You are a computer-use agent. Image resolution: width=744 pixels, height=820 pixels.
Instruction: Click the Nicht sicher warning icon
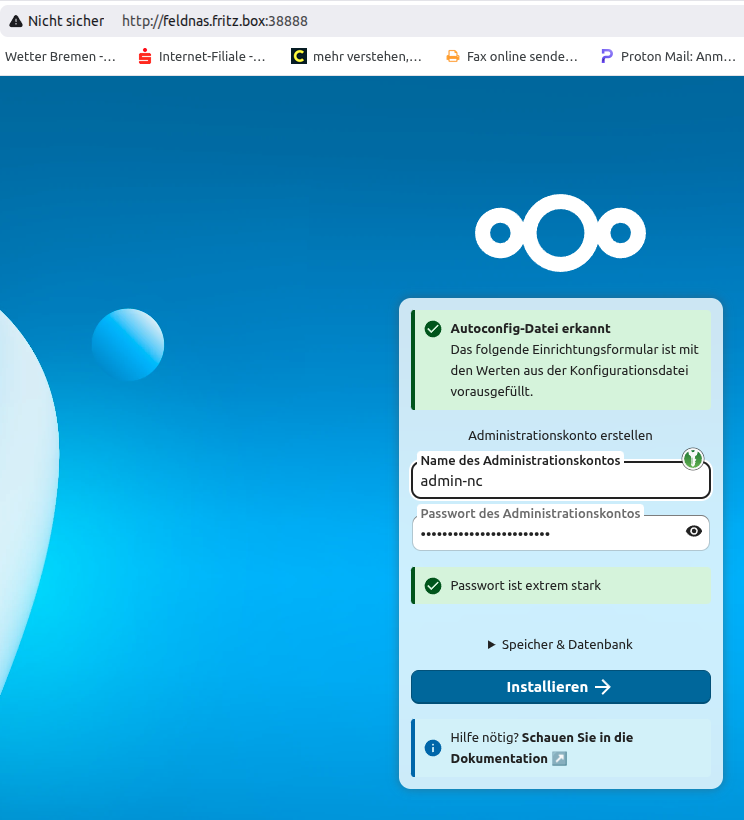15,21
